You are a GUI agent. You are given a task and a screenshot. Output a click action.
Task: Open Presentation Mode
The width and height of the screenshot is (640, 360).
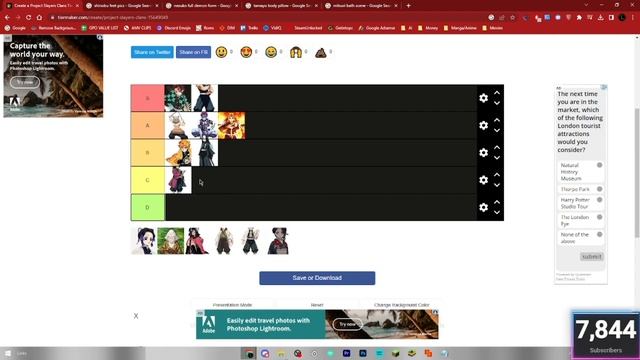[232, 305]
